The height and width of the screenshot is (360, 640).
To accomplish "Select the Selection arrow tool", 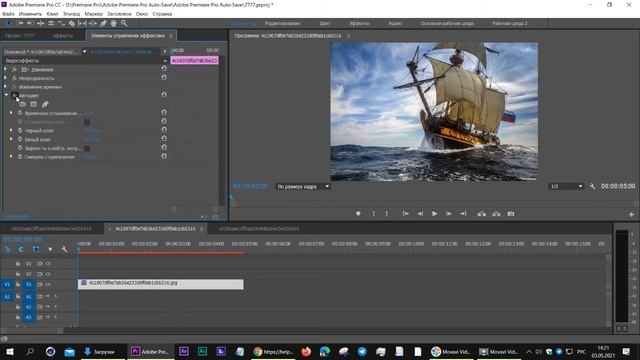I will (9, 24).
